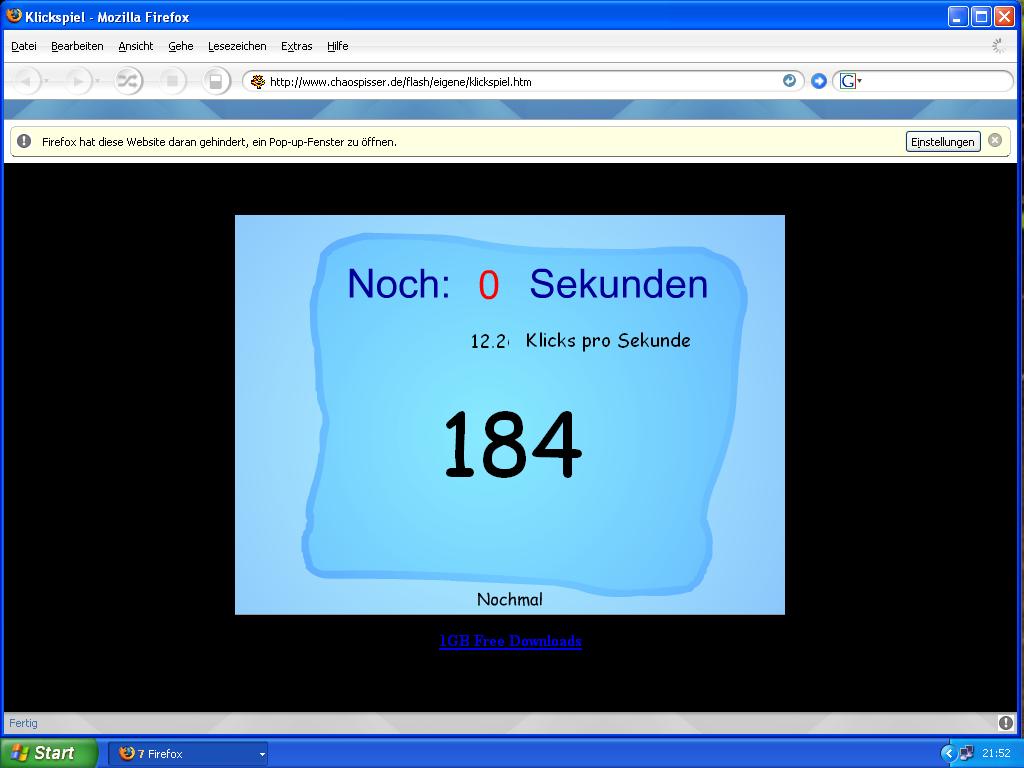1024x768 pixels.
Task: Open the Extras menu
Action: tap(296, 46)
